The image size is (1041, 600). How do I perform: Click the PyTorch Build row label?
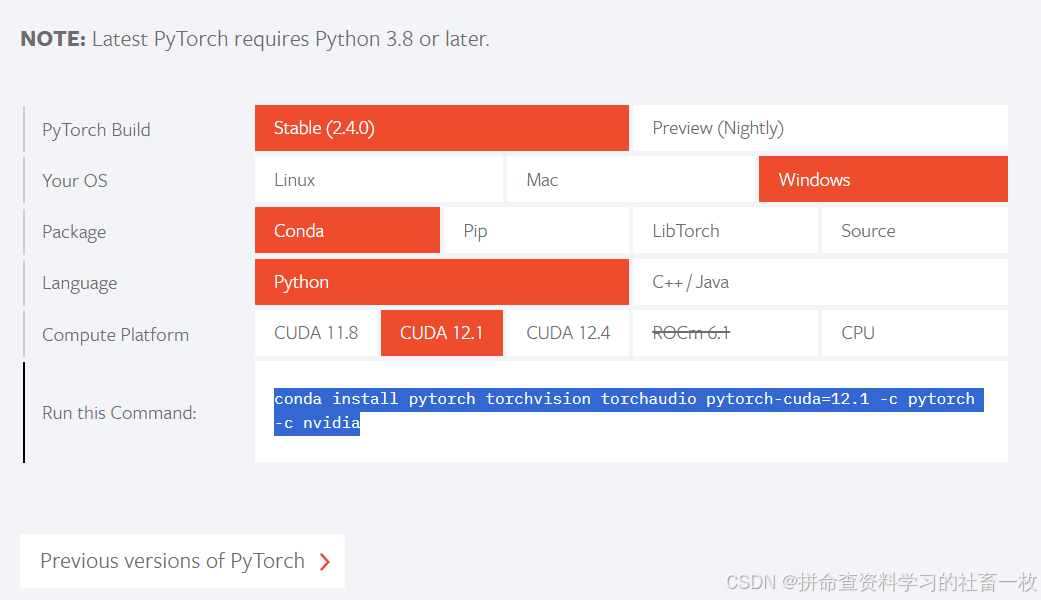(x=96, y=130)
